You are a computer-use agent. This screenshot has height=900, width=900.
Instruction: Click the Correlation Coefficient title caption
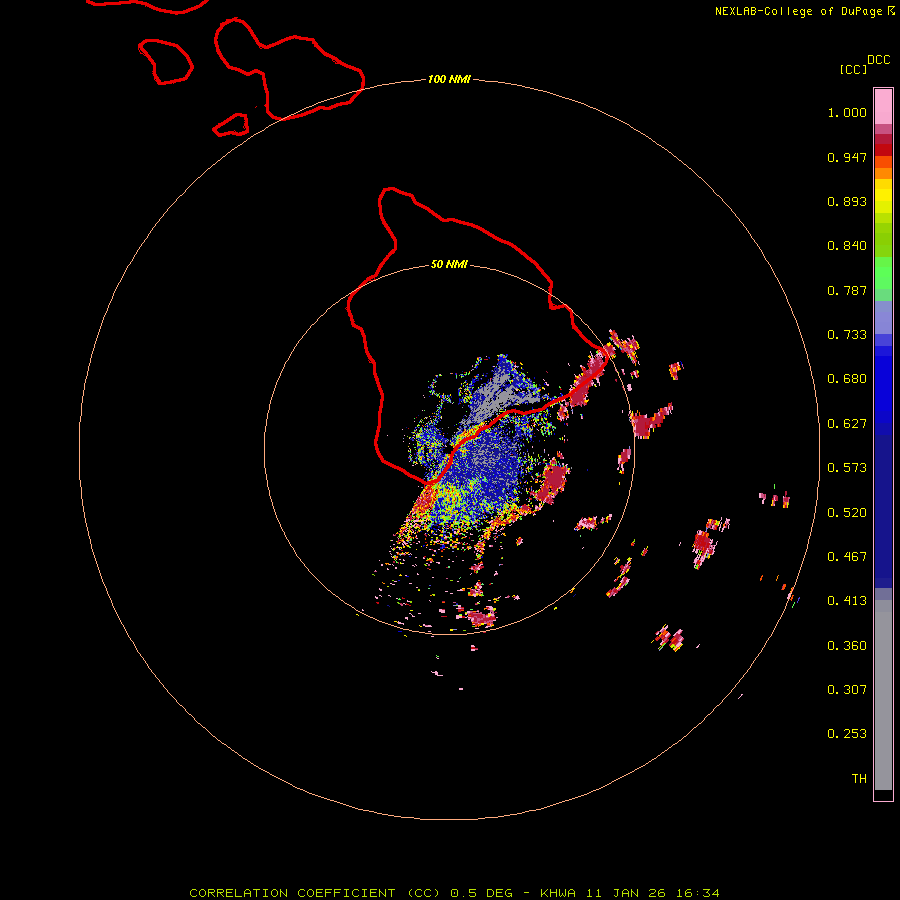(x=455, y=893)
